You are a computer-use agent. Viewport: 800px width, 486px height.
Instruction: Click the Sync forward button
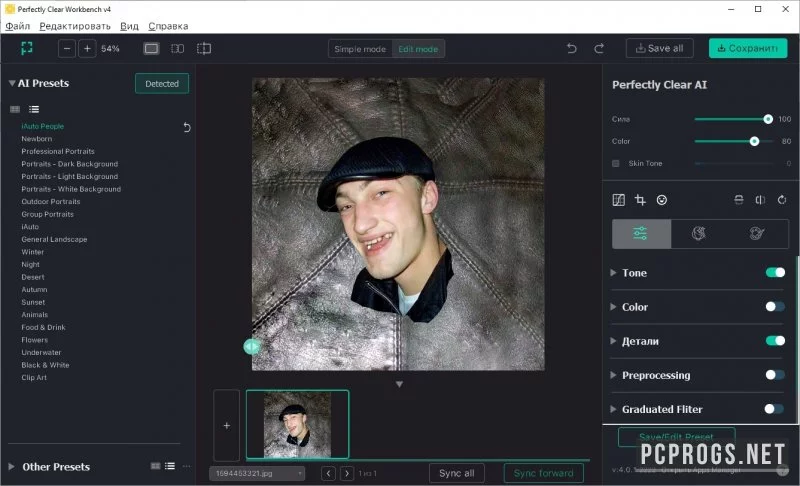(x=543, y=473)
